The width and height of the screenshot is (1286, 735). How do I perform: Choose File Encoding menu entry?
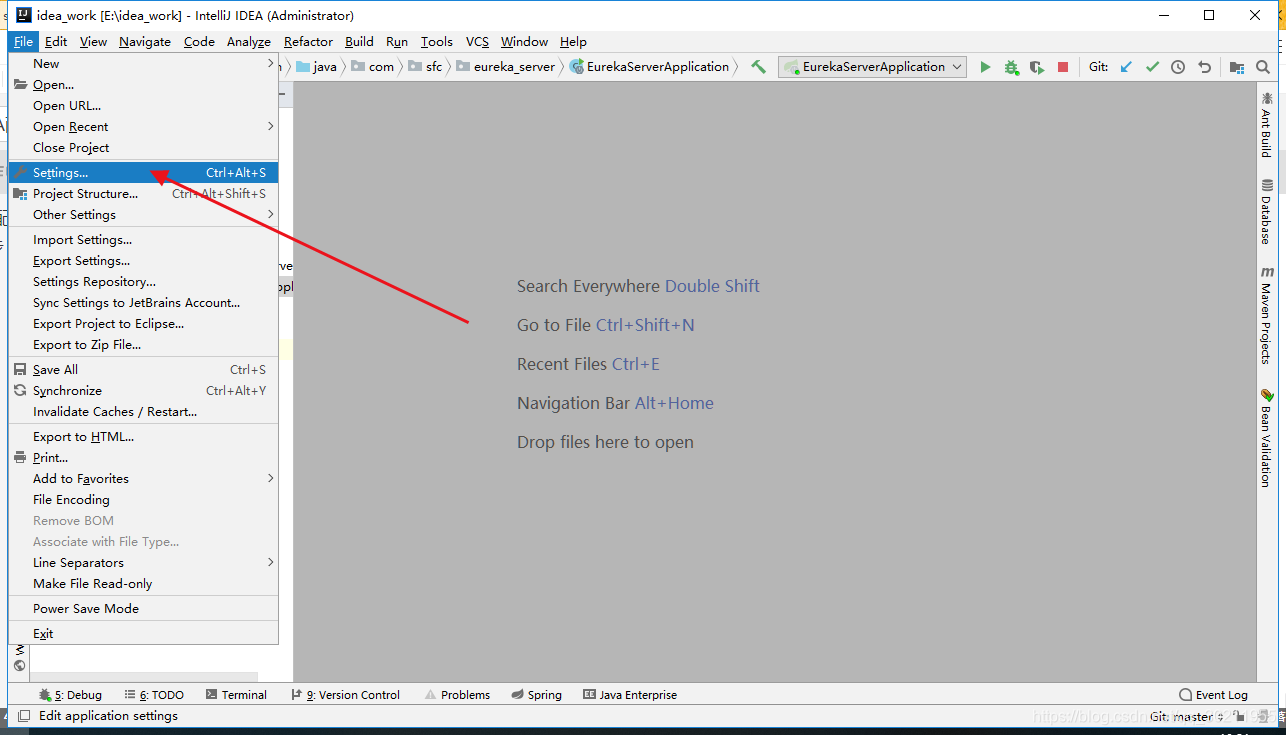144,500
